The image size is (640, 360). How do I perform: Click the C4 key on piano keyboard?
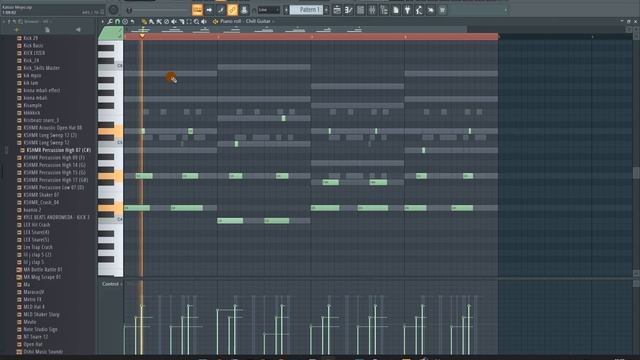(111, 220)
